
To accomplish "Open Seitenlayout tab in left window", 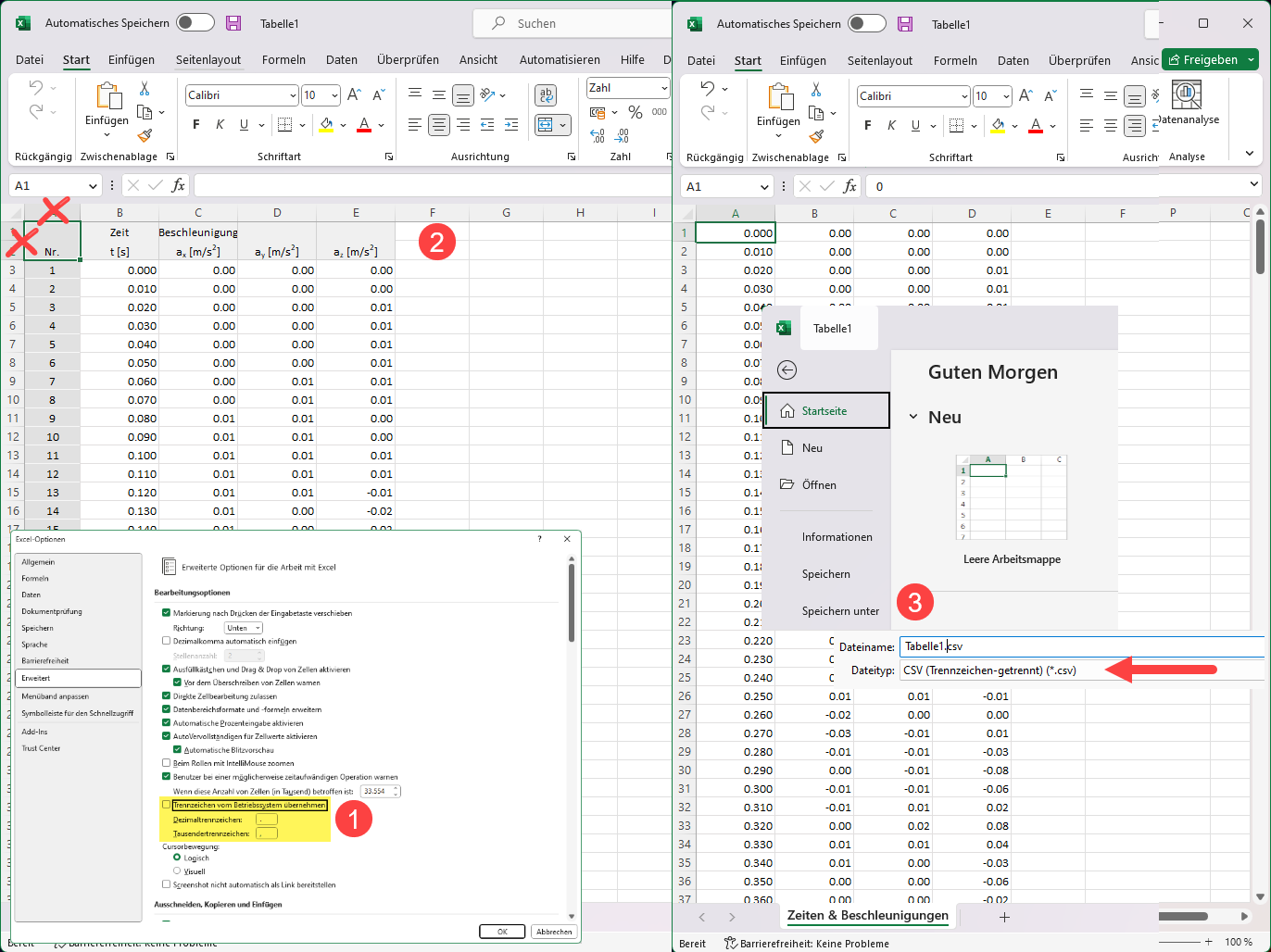I will click(x=208, y=59).
